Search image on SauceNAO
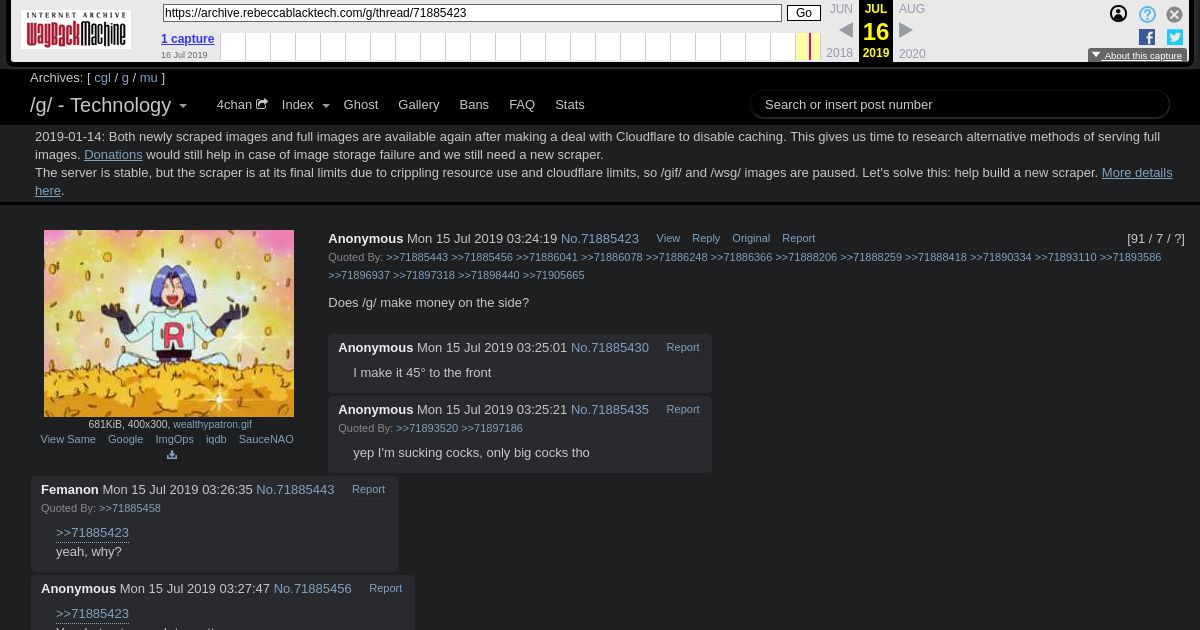1200x630 pixels. coord(266,439)
